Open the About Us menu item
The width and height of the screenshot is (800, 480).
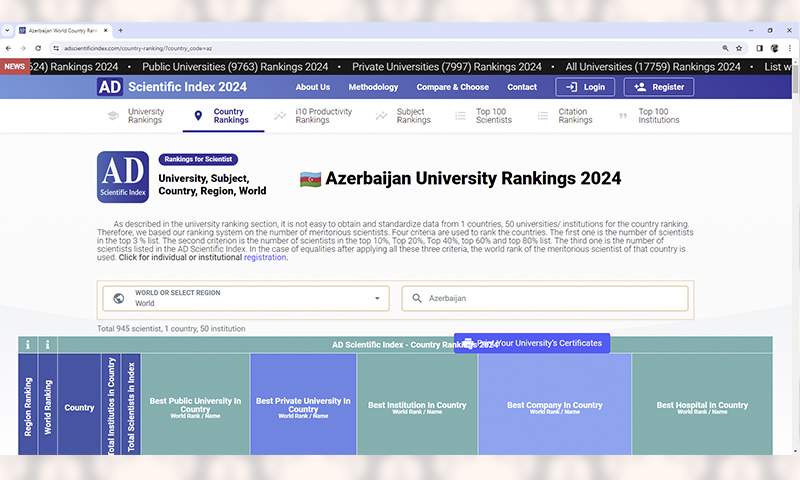313,87
